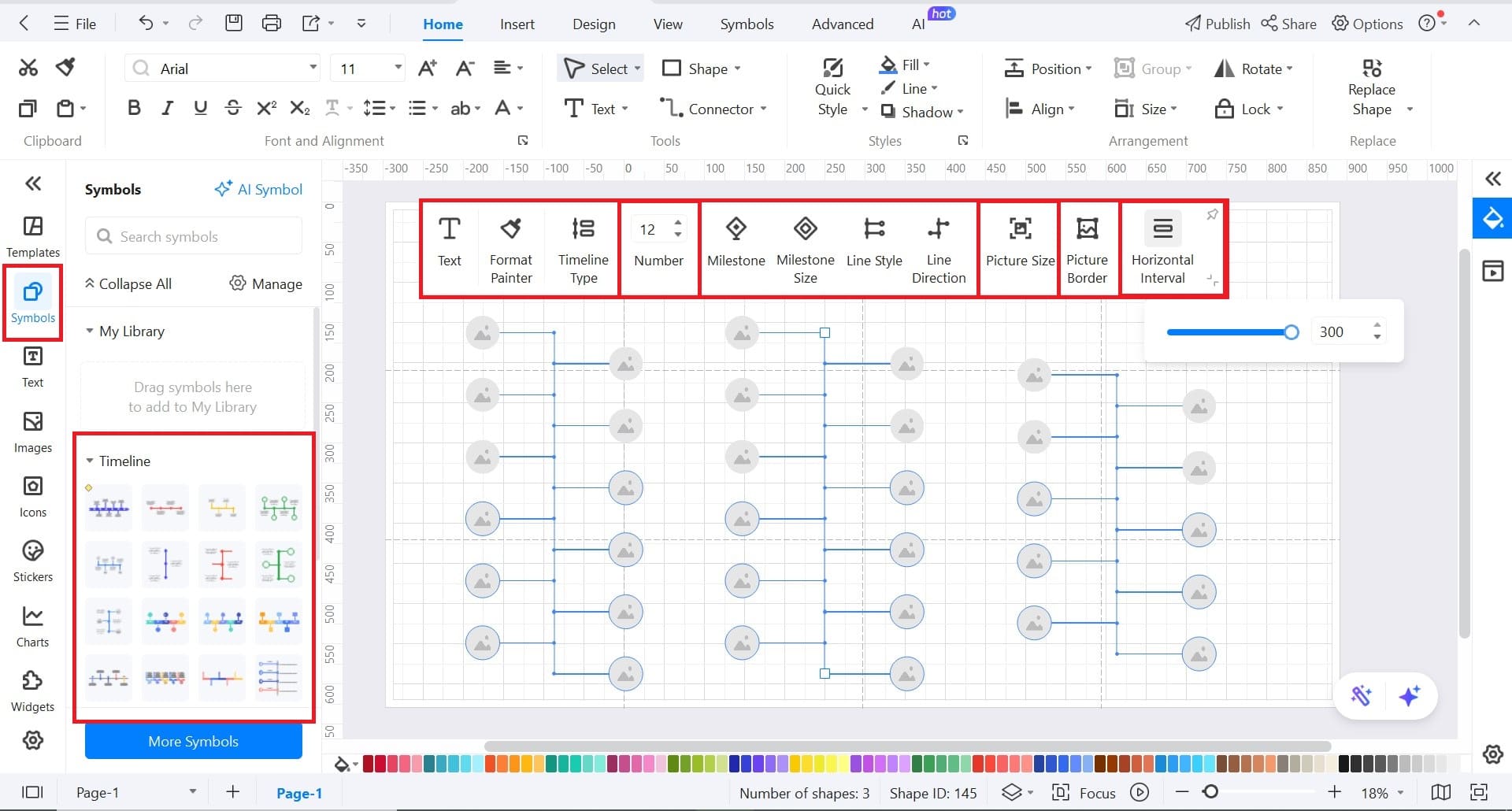Click the zoom slider handle in status bar
This screenshot has width=1512, height=811.
1211,791
